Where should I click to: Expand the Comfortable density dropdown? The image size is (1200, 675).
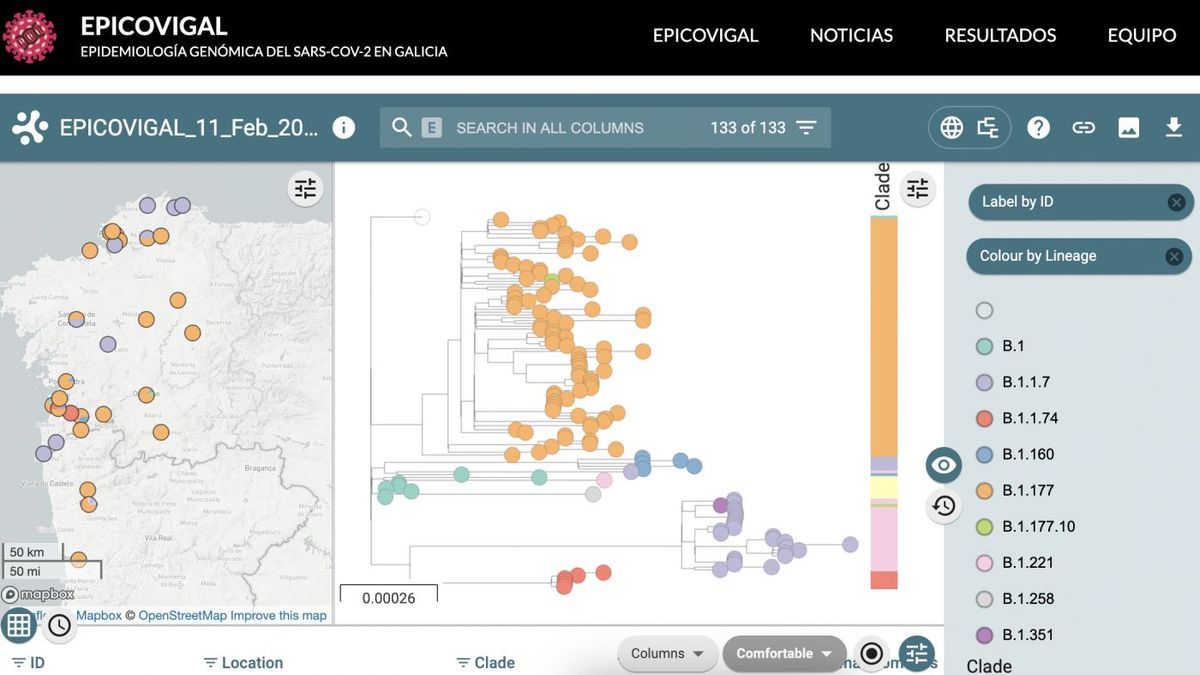(x=784, y=653)
